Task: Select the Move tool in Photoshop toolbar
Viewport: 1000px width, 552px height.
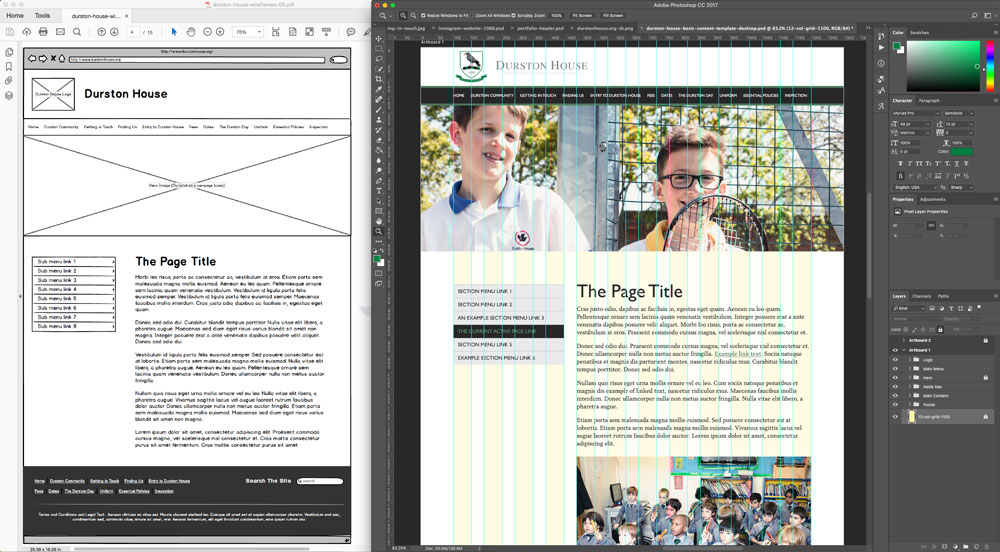Action: (379, 38)
